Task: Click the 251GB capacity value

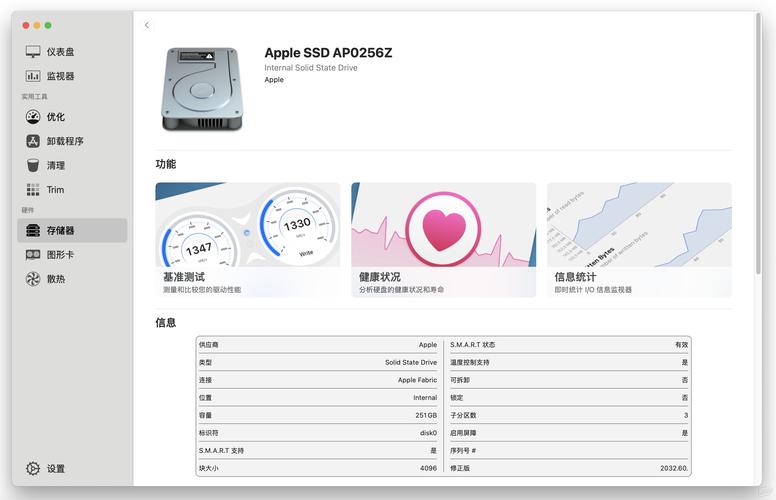Action: (x=426, y=415)
